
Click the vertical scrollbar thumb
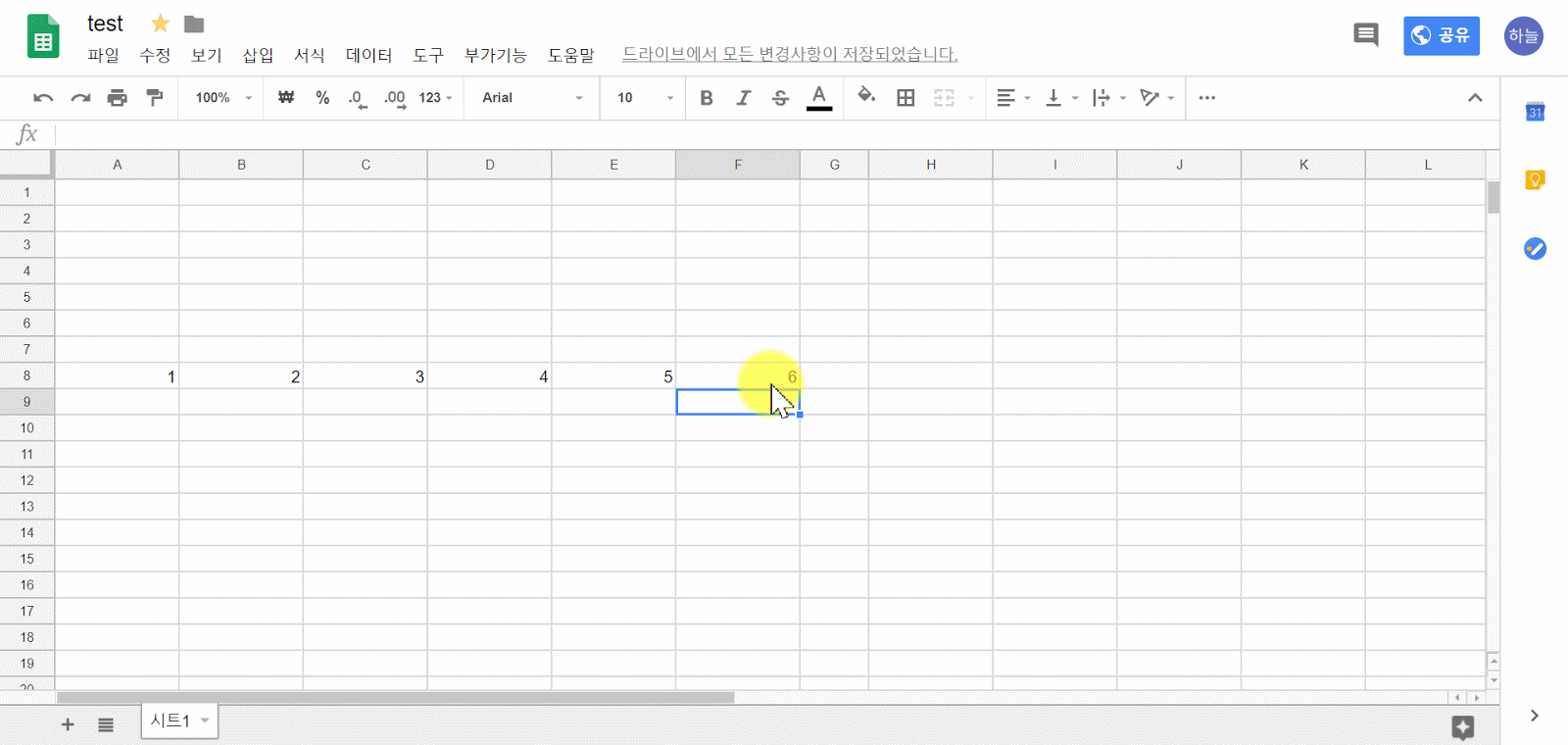(x=1494, y=196)
